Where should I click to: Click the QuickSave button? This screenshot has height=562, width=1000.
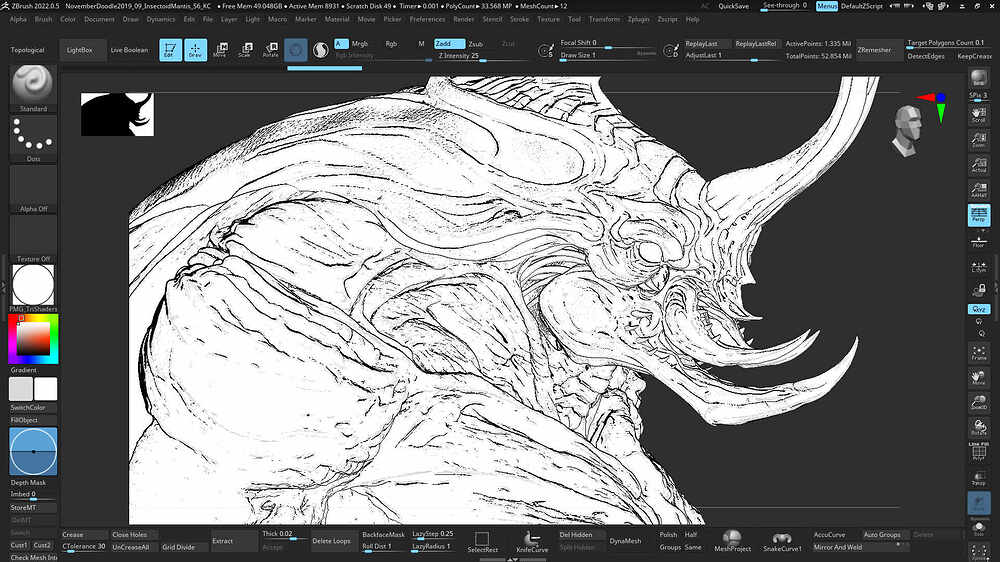(733, 6)
